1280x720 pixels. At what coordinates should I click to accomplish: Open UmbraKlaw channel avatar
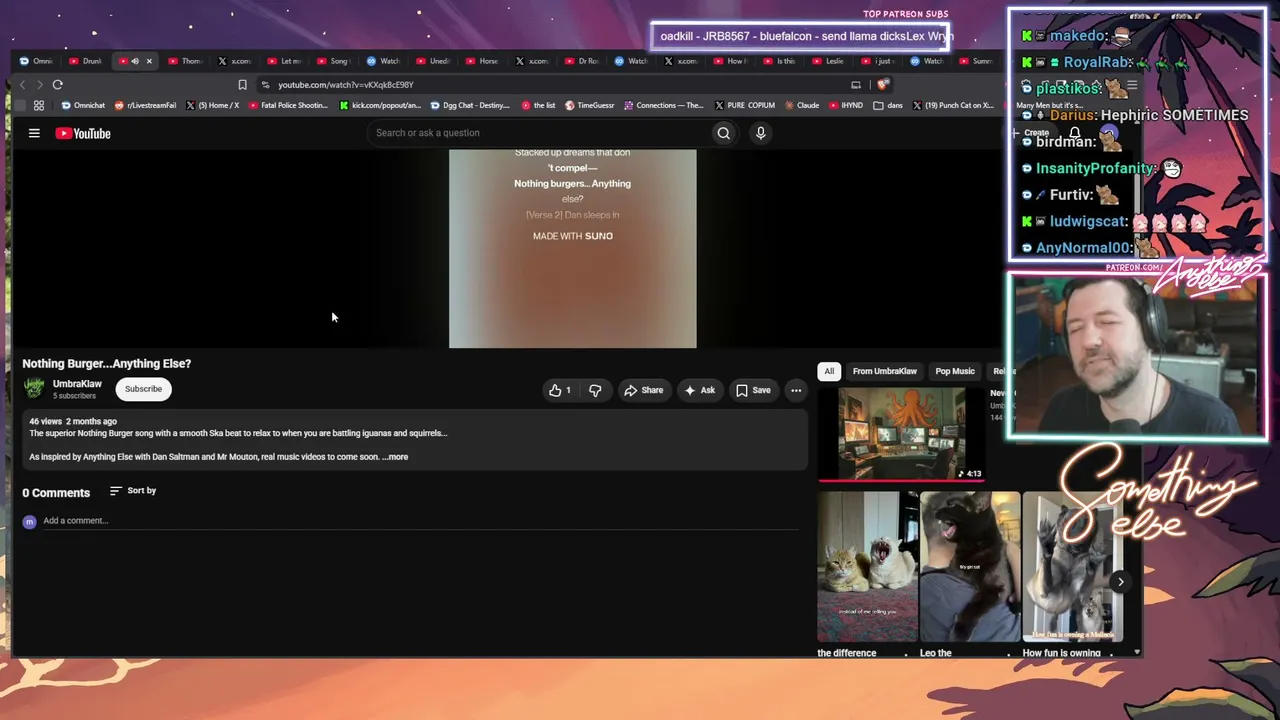tap(34, 388)
